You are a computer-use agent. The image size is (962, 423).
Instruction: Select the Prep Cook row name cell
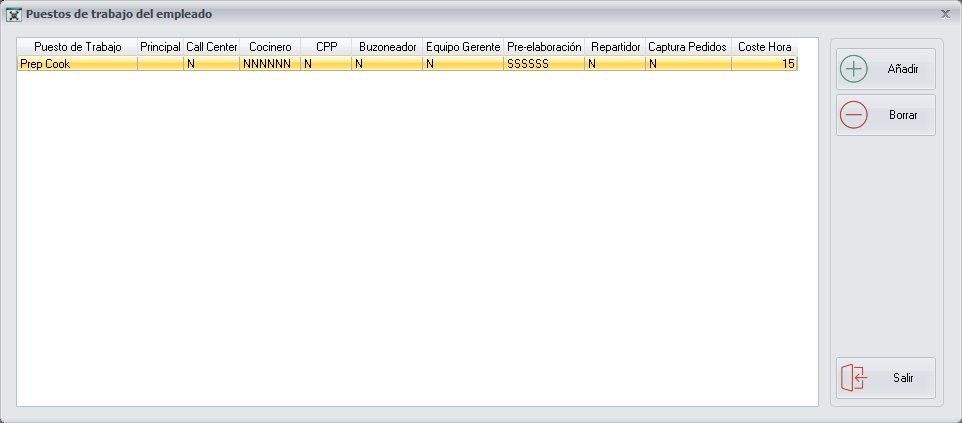coord(76,64)
